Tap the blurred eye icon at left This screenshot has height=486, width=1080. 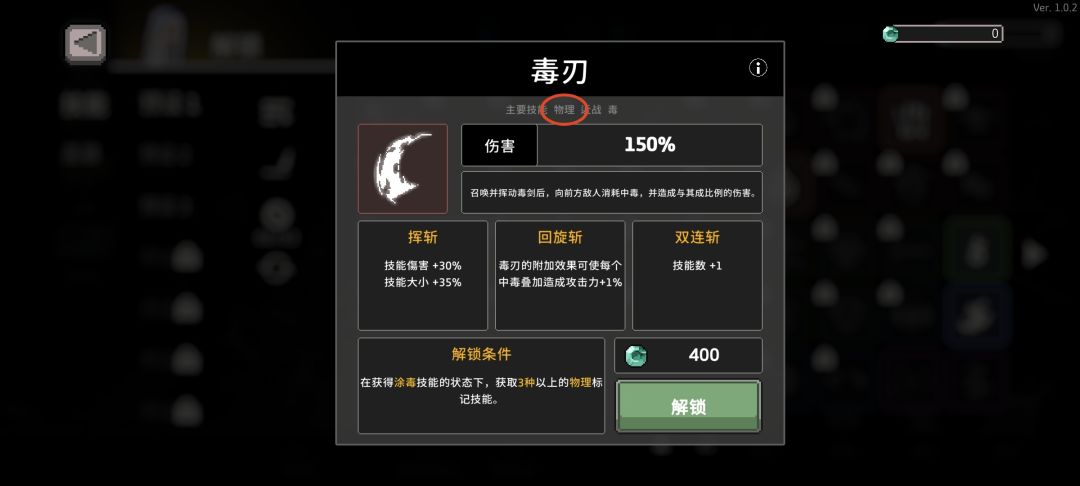point(276,269)
